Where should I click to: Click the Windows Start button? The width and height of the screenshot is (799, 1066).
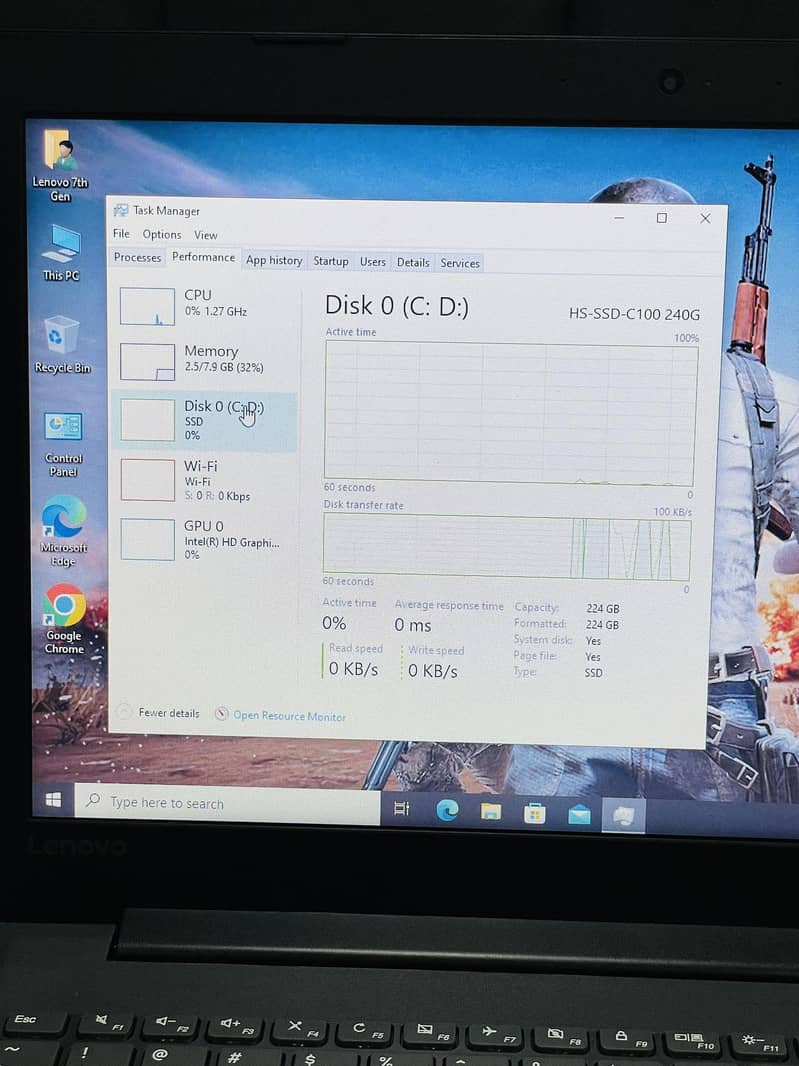click(x=54, y=800)
